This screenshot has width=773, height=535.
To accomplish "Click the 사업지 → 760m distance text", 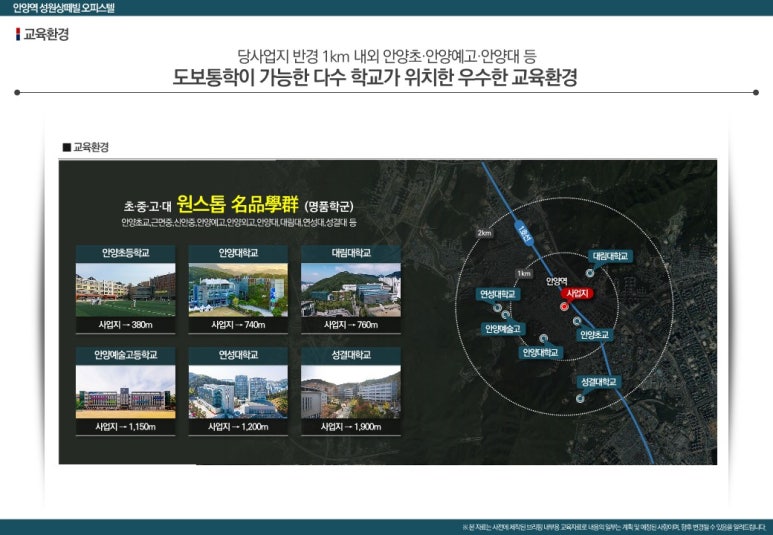I will 351,325.
